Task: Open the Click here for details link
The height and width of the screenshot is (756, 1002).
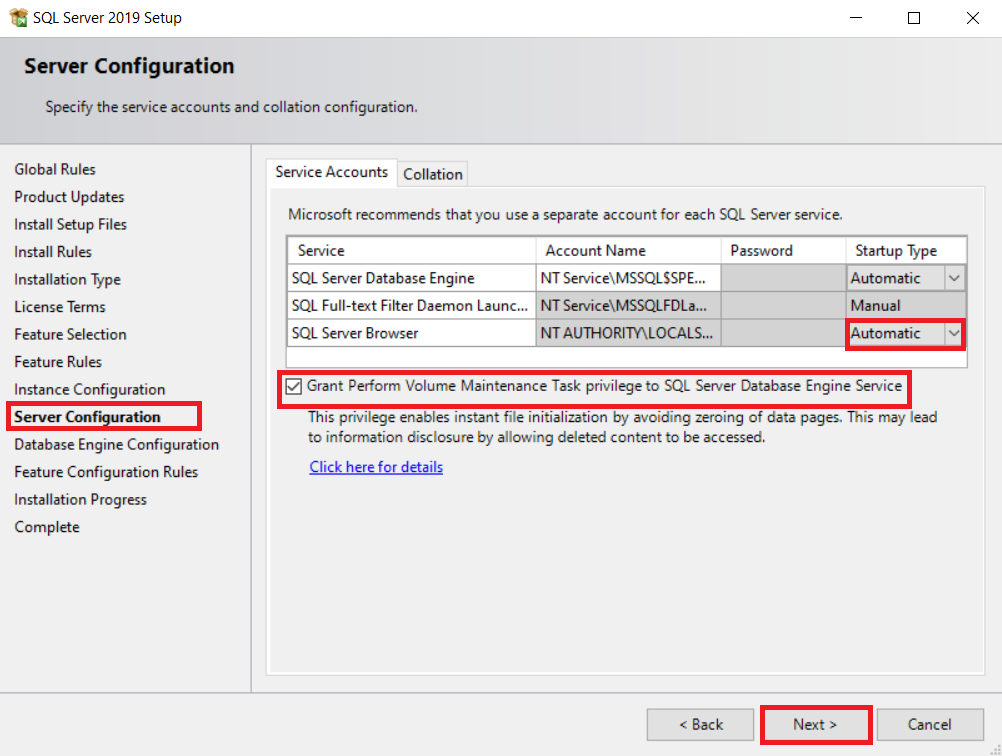Action: pos(376,467)
